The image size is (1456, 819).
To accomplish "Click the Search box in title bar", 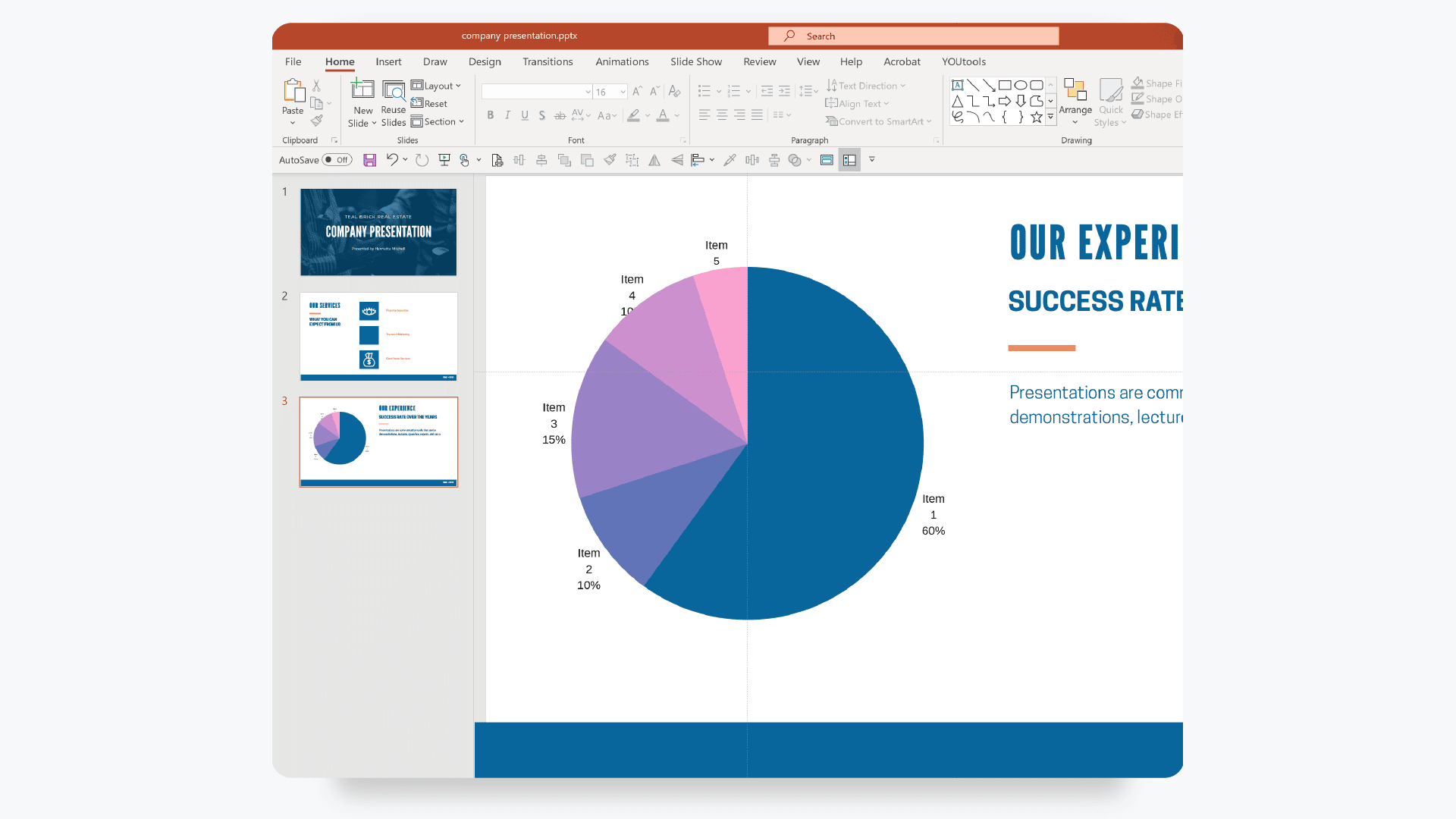I will click(x=914, y=36).
